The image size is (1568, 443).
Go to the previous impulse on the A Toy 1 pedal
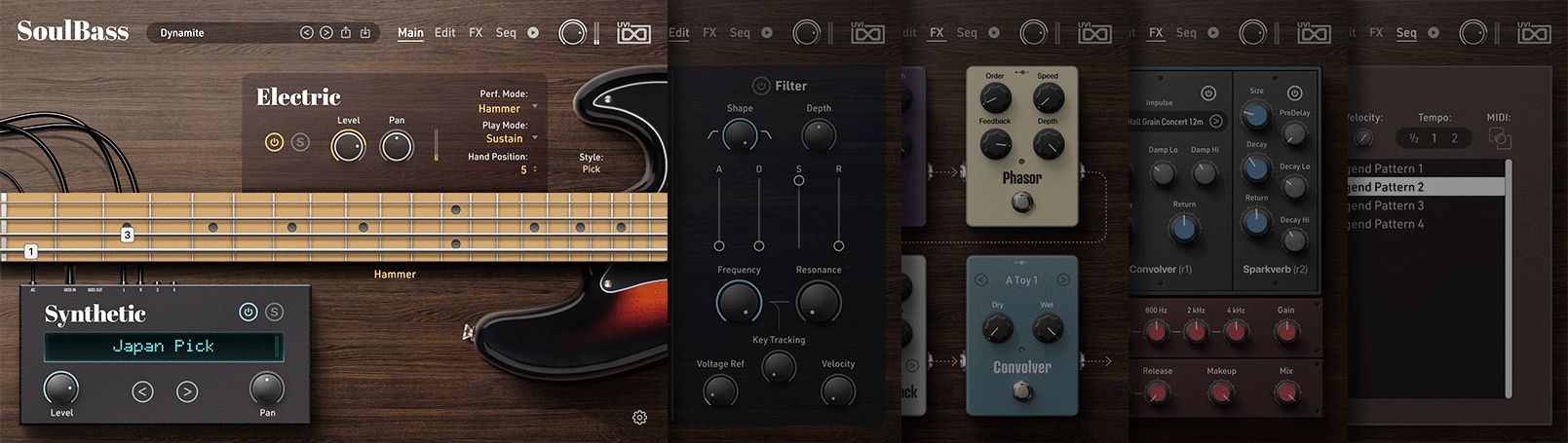coord(981,279)
